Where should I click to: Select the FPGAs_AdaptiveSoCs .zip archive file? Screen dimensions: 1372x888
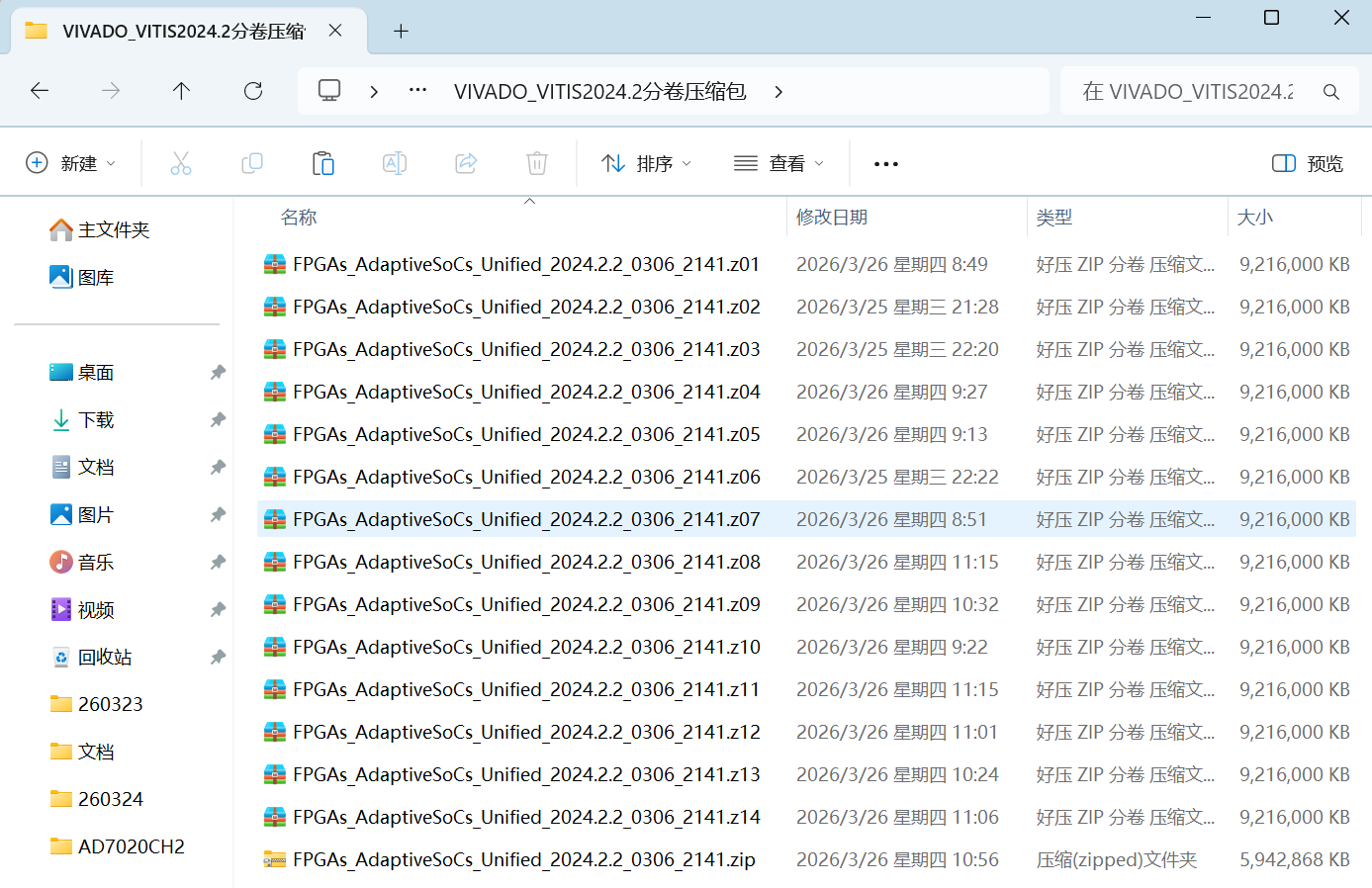[523, 860]
